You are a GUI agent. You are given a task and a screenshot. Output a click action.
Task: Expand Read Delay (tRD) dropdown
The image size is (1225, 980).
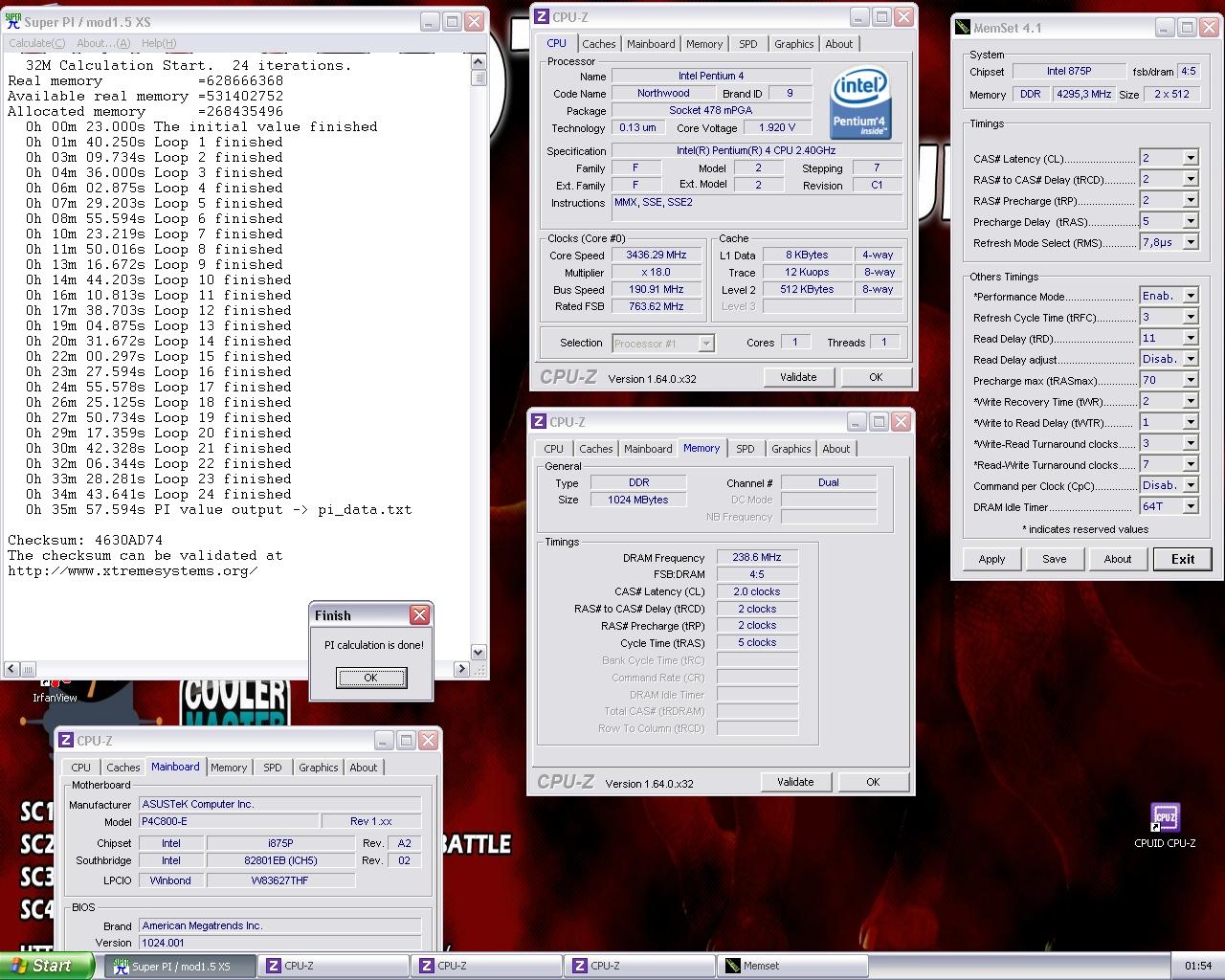(x=1191, y=338)
